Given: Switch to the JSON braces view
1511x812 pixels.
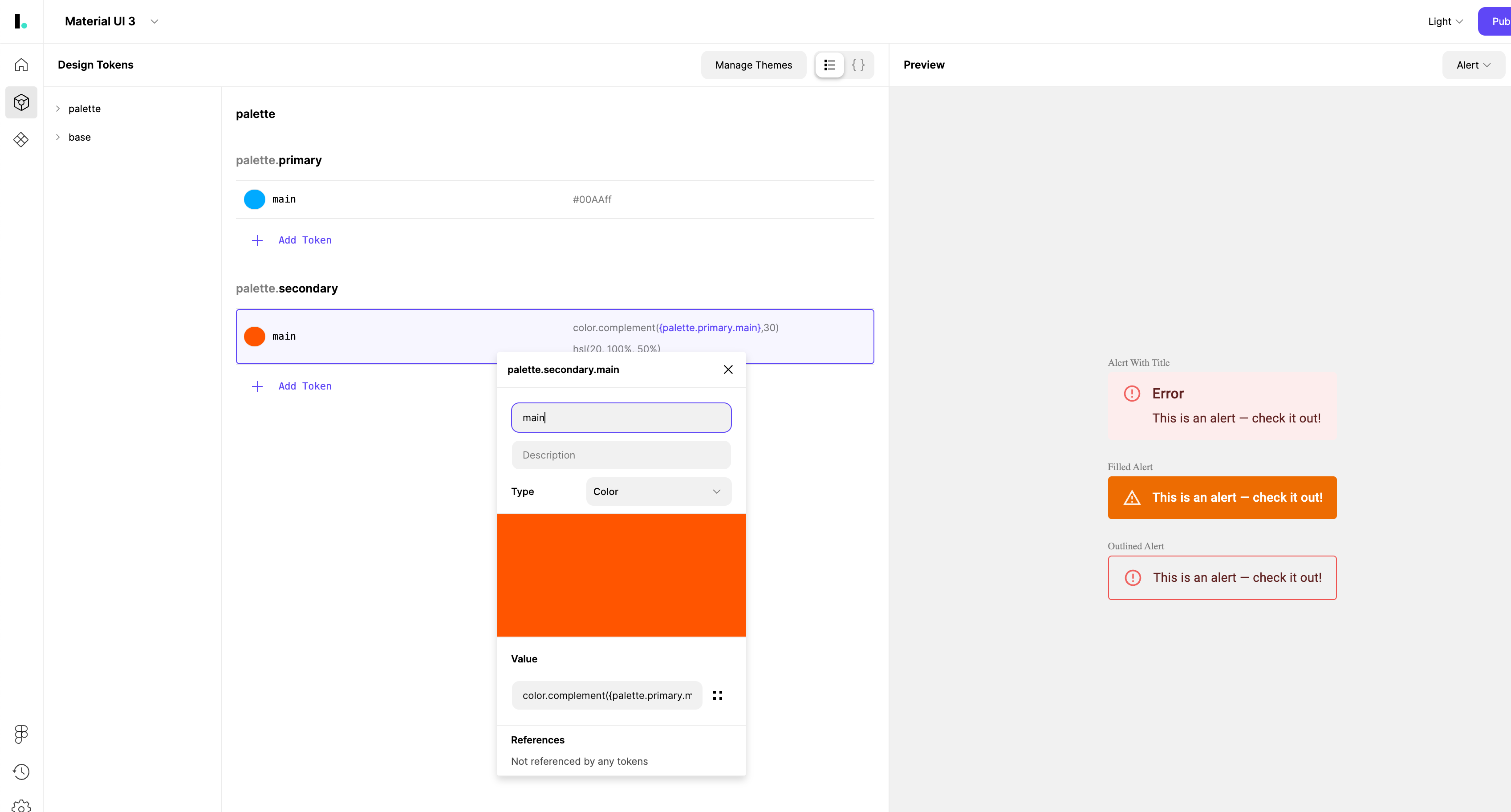Looking at the screenshot, I should (x=858, y=65).
